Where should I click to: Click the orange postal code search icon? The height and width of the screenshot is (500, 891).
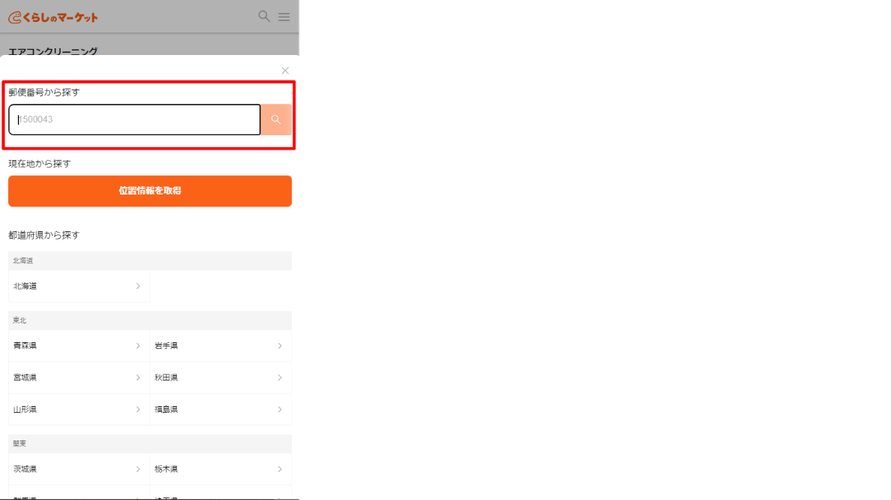pyautogui.click(x=276, y=119)
